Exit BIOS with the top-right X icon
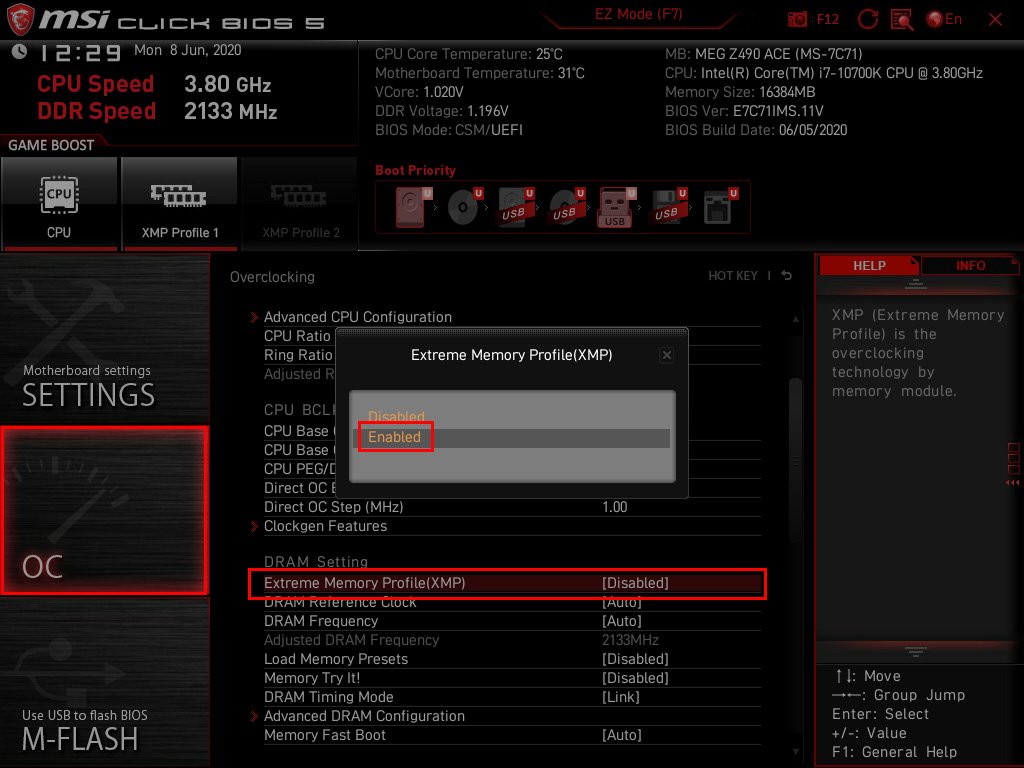1024x768 pixels. (x=995, y=20)
